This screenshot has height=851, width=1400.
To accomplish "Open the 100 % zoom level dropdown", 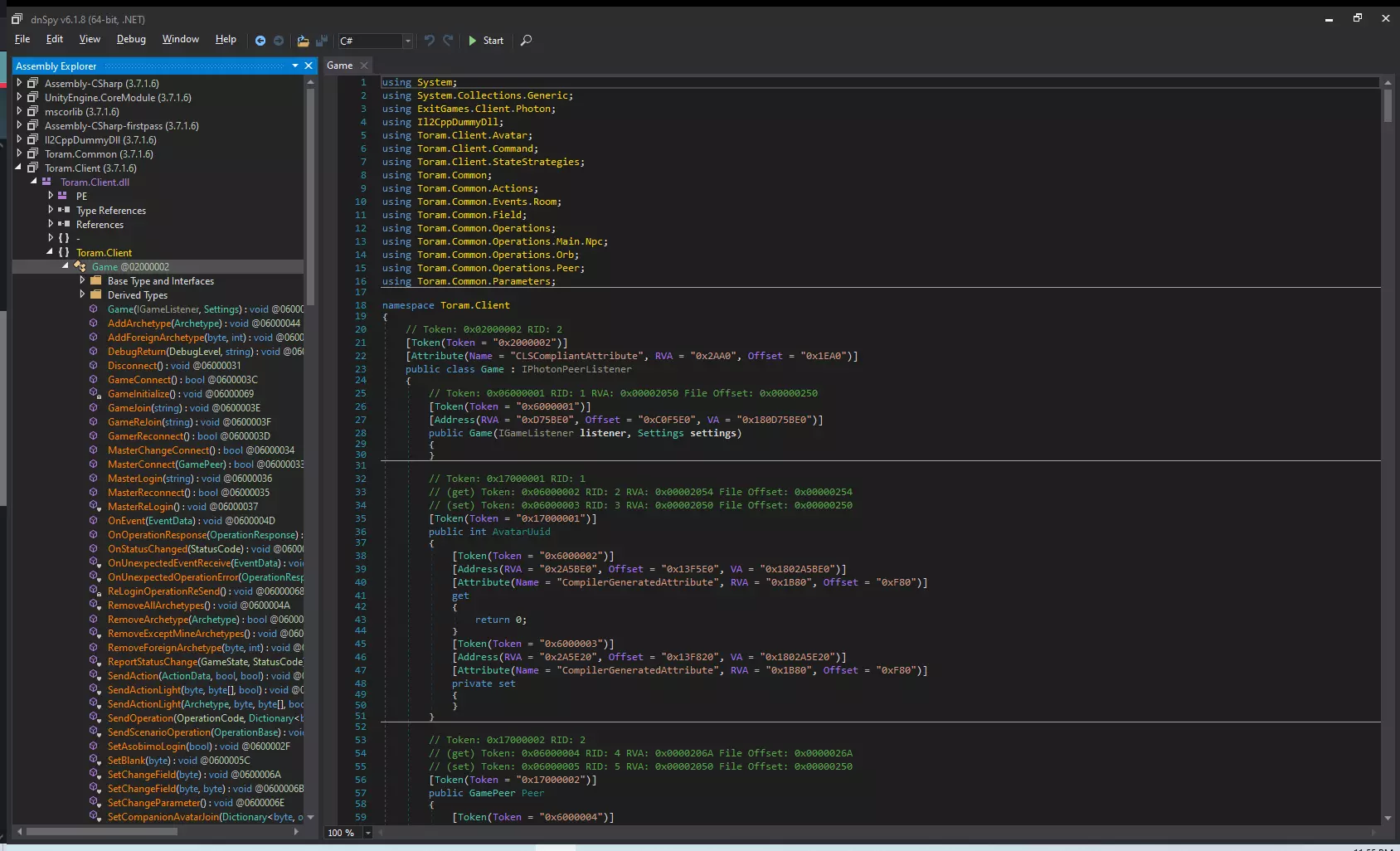I will 367,833.
